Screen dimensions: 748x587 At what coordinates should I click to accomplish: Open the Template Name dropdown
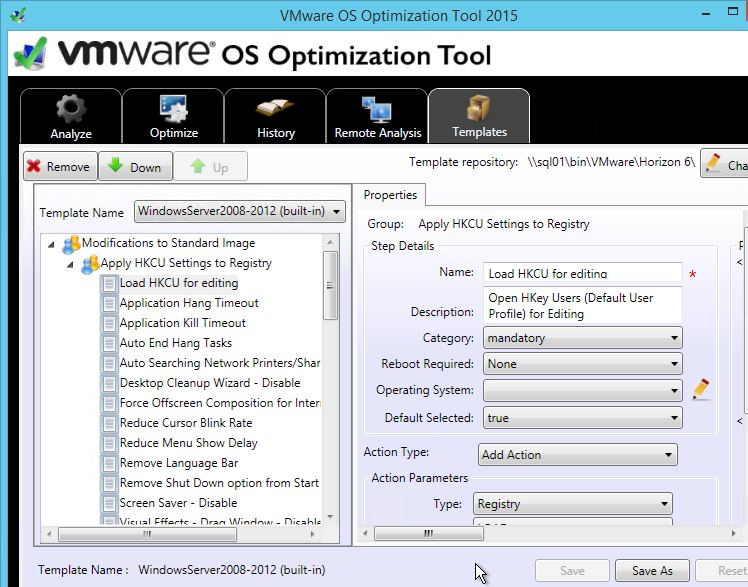pos(240,211)
